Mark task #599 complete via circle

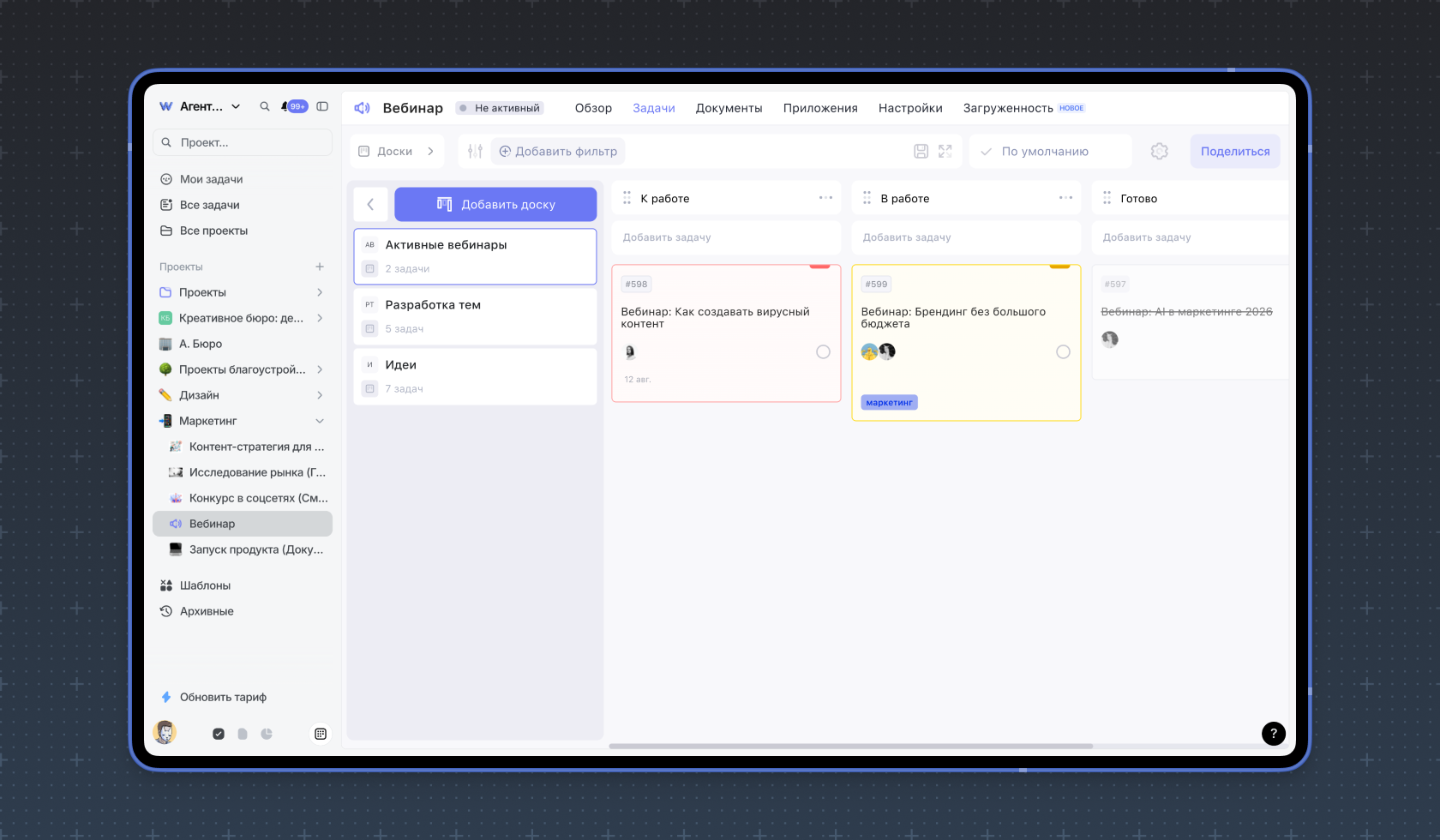[1063, 352]
